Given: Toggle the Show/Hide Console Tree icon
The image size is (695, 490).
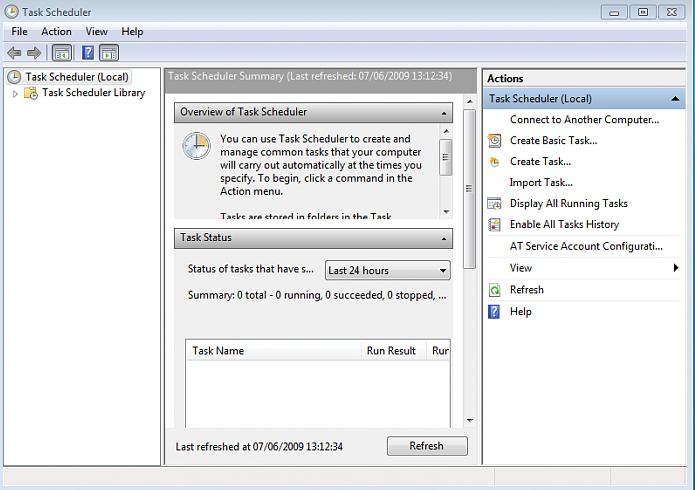Looking at the screenshot, I should coord(61,52).
